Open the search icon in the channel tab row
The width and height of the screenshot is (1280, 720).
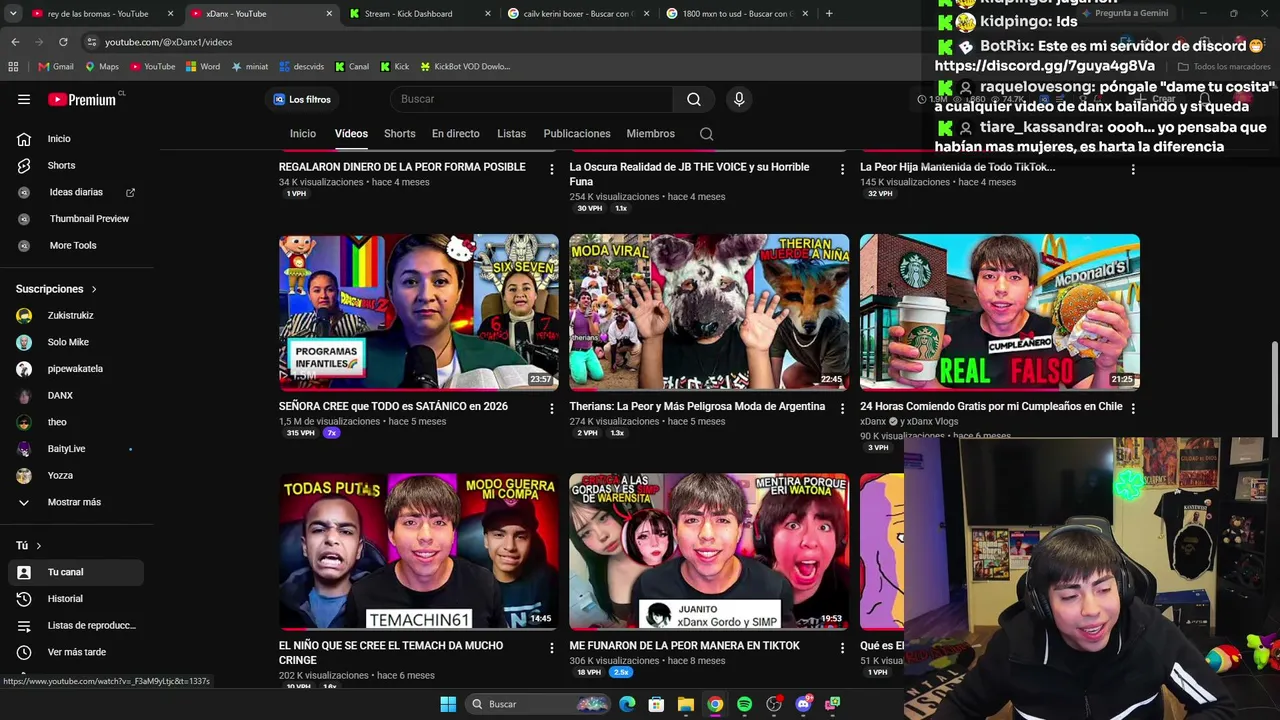[706, 134]
